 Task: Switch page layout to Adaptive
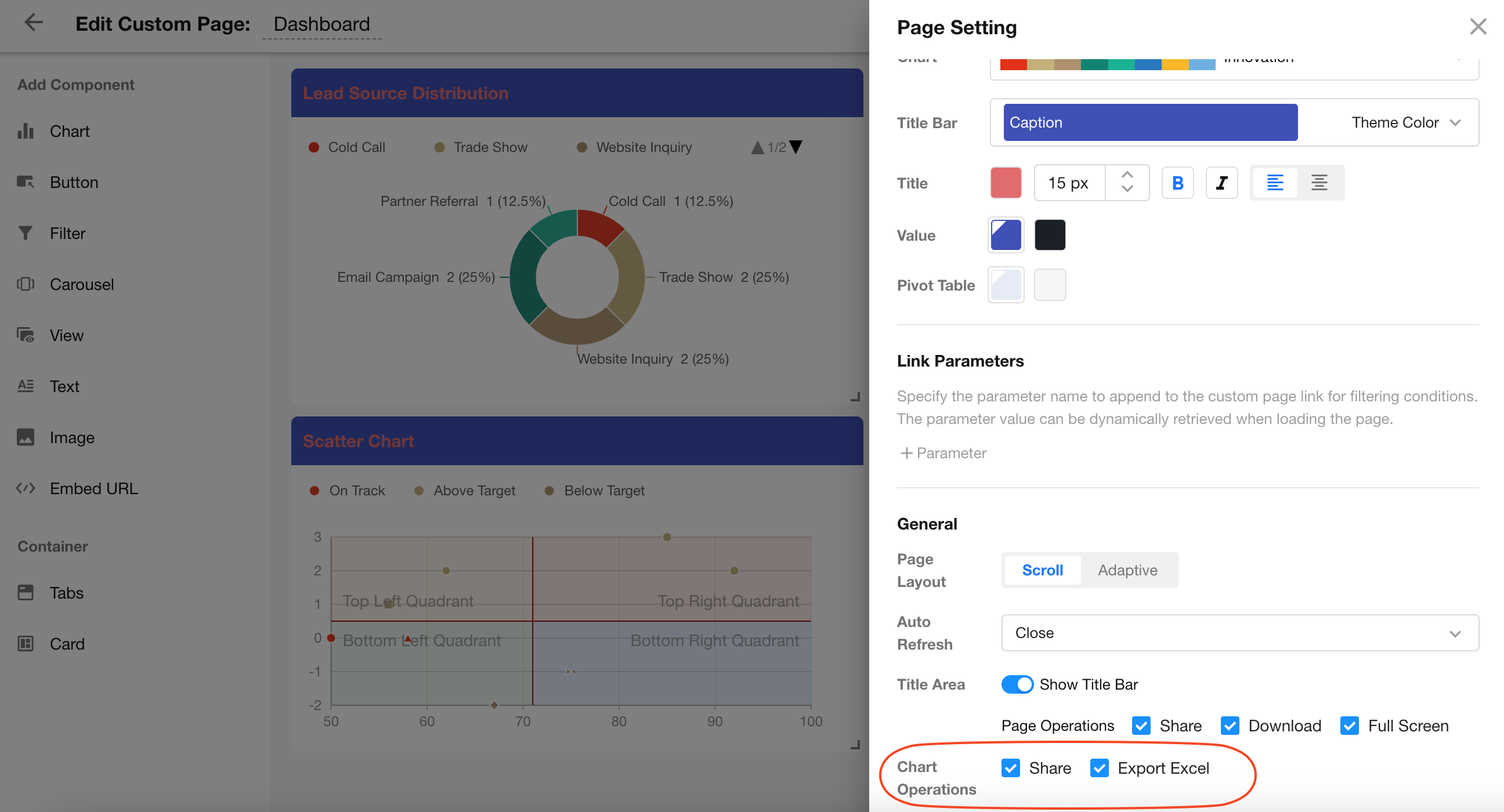pyautogui.click(x=1127, y=570)
